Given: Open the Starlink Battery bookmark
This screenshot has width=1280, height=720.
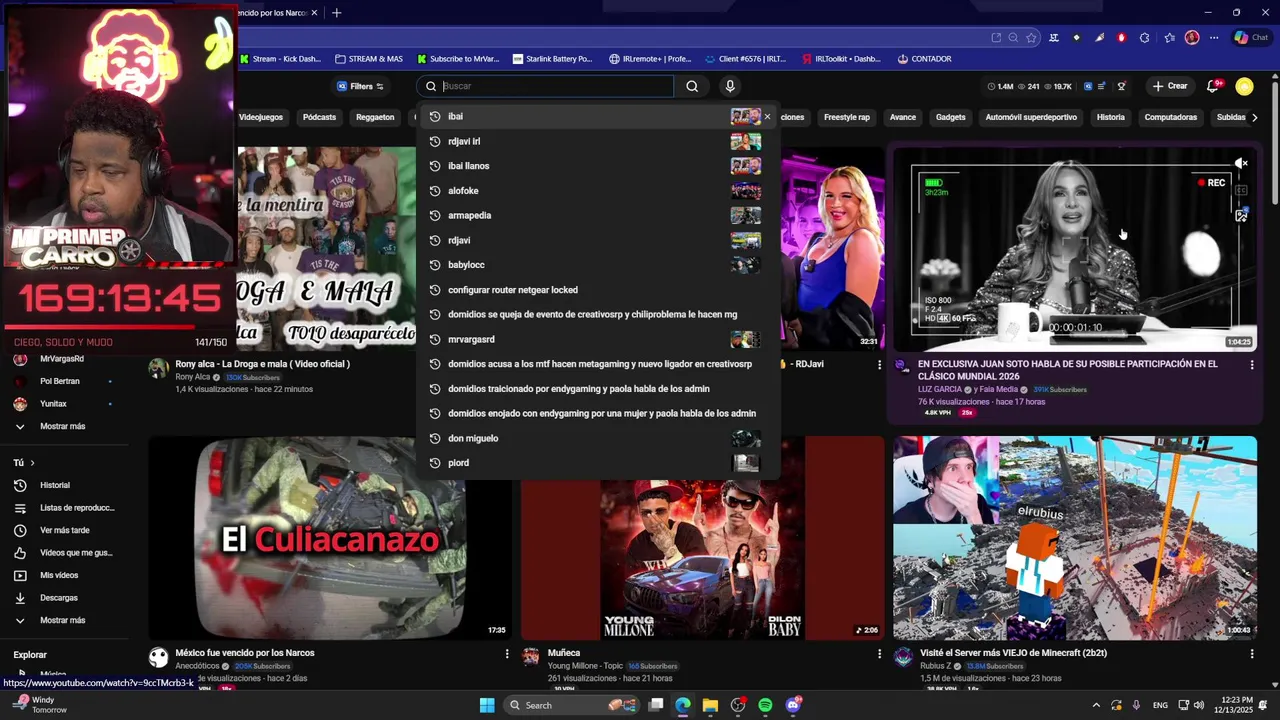Looking at the screenshot, I should coord(552,59).
